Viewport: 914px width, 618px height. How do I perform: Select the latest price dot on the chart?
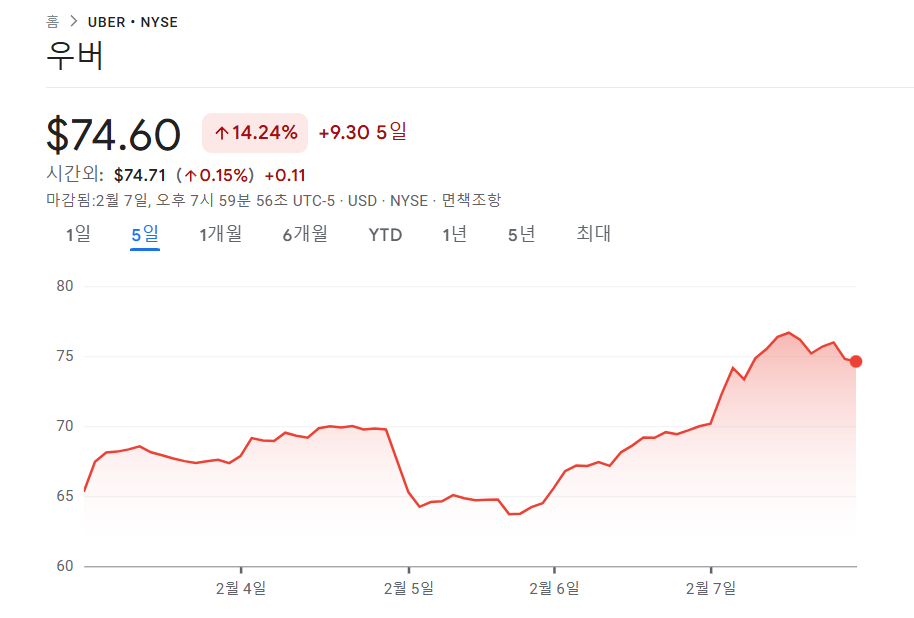click(857, 362)
